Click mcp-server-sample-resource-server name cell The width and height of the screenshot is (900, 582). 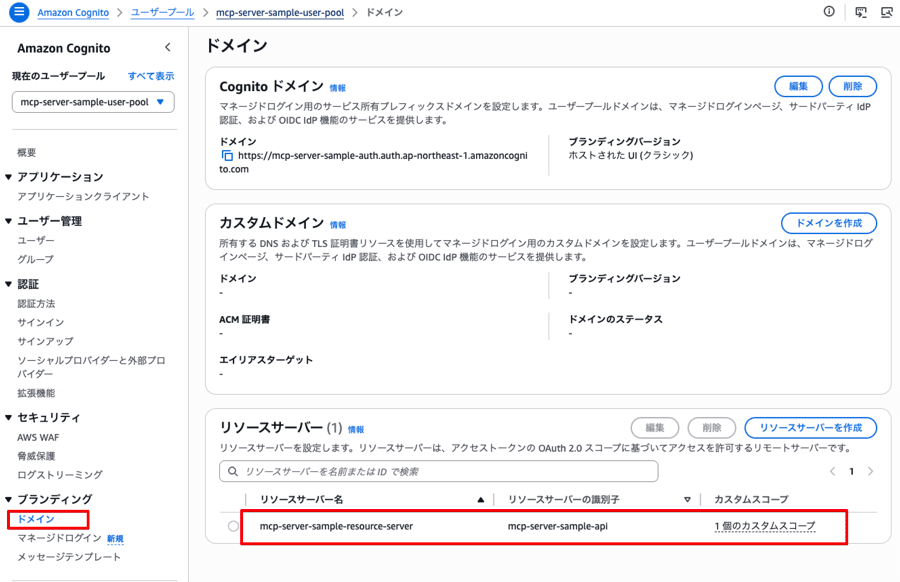336,526
